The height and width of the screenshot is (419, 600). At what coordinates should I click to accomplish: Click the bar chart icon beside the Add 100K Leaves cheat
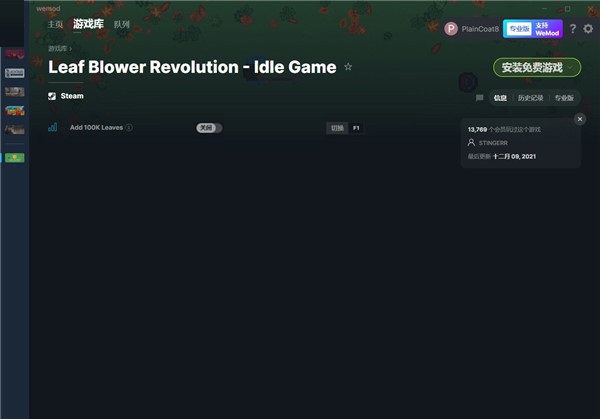tap(52, 127)
